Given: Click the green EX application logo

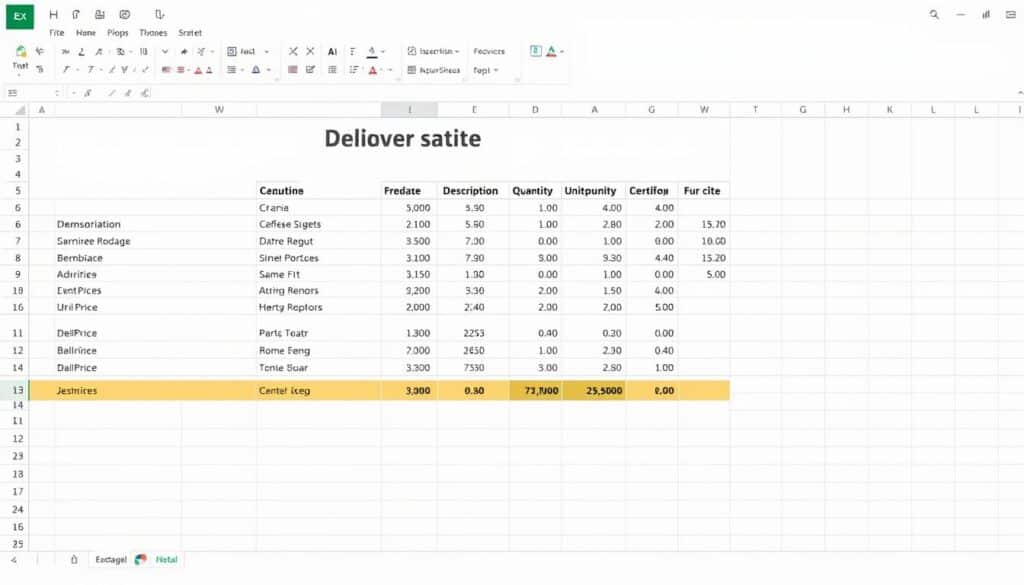Looking at the screenshot, I should click(x=20, y=16).
